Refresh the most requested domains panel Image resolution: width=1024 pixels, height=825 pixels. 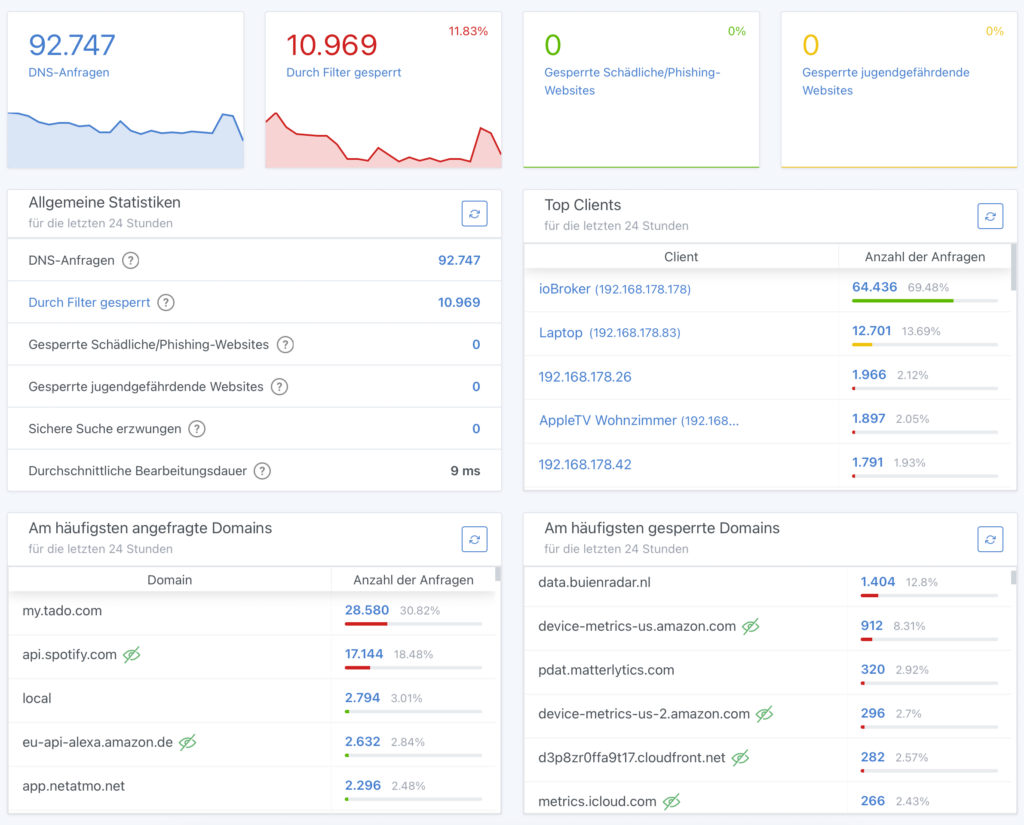(x=474, y=538)
